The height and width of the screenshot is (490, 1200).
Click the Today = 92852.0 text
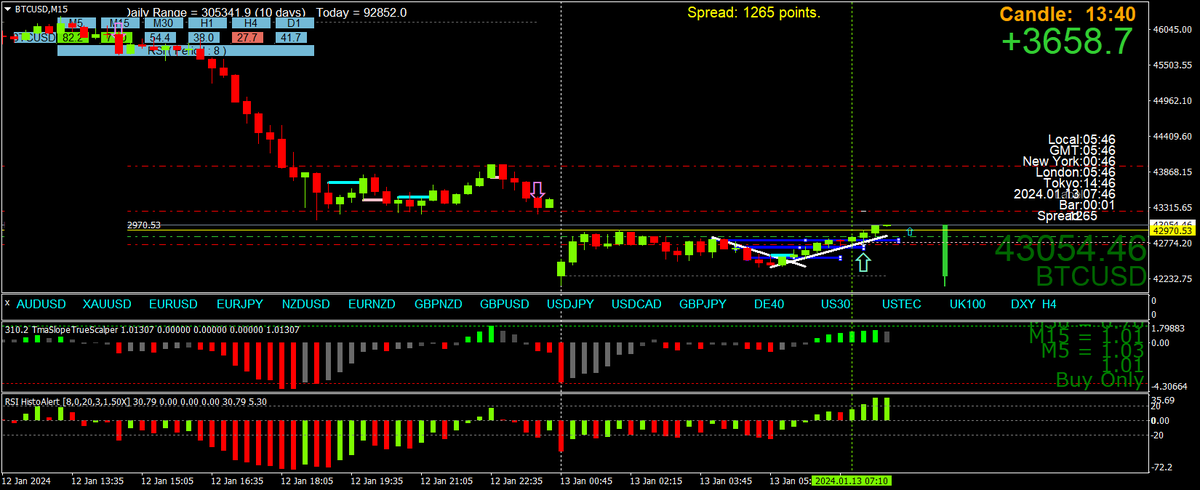[x=362, y=11]
